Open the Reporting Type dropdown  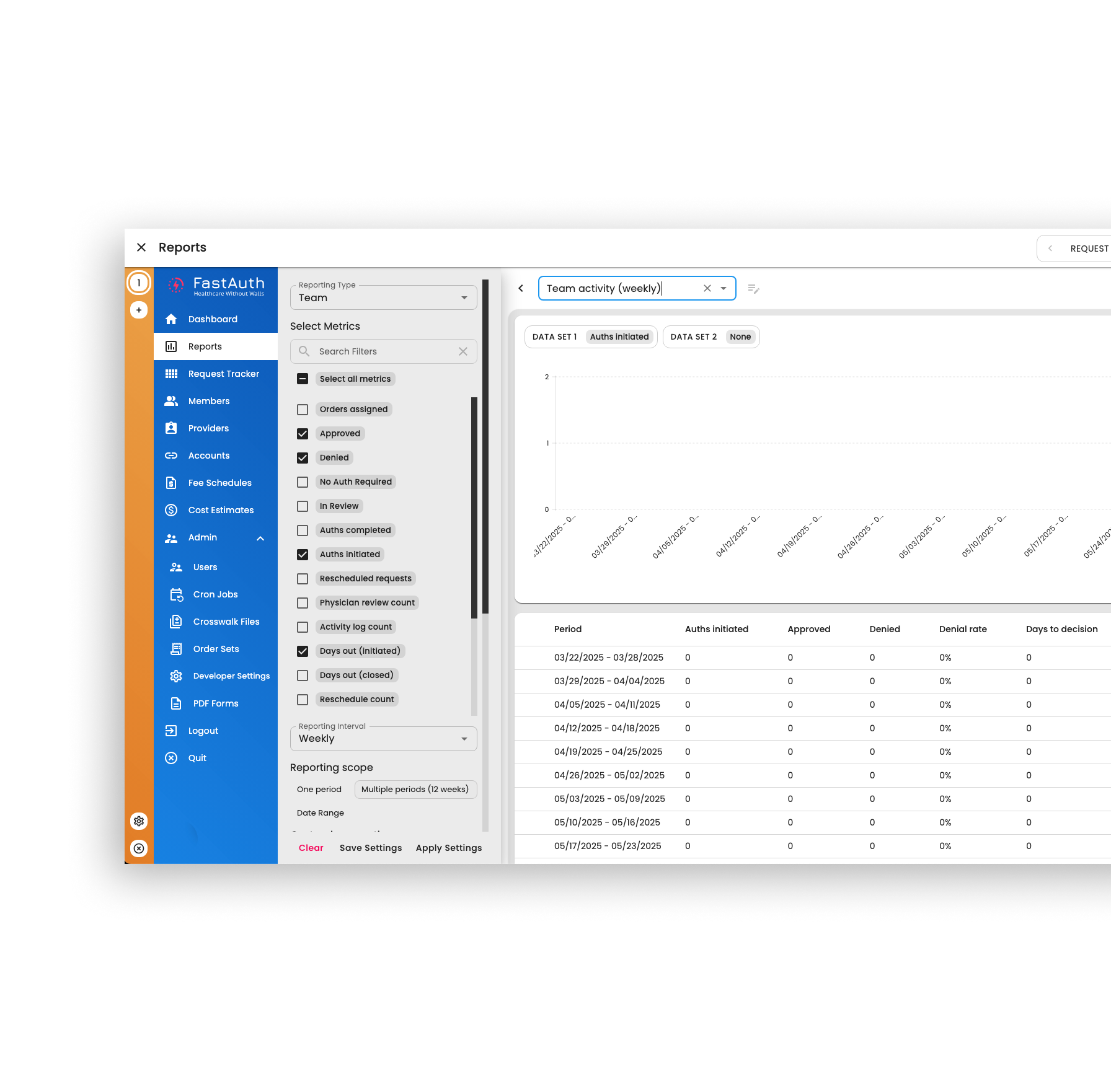[x=383, y=298]
